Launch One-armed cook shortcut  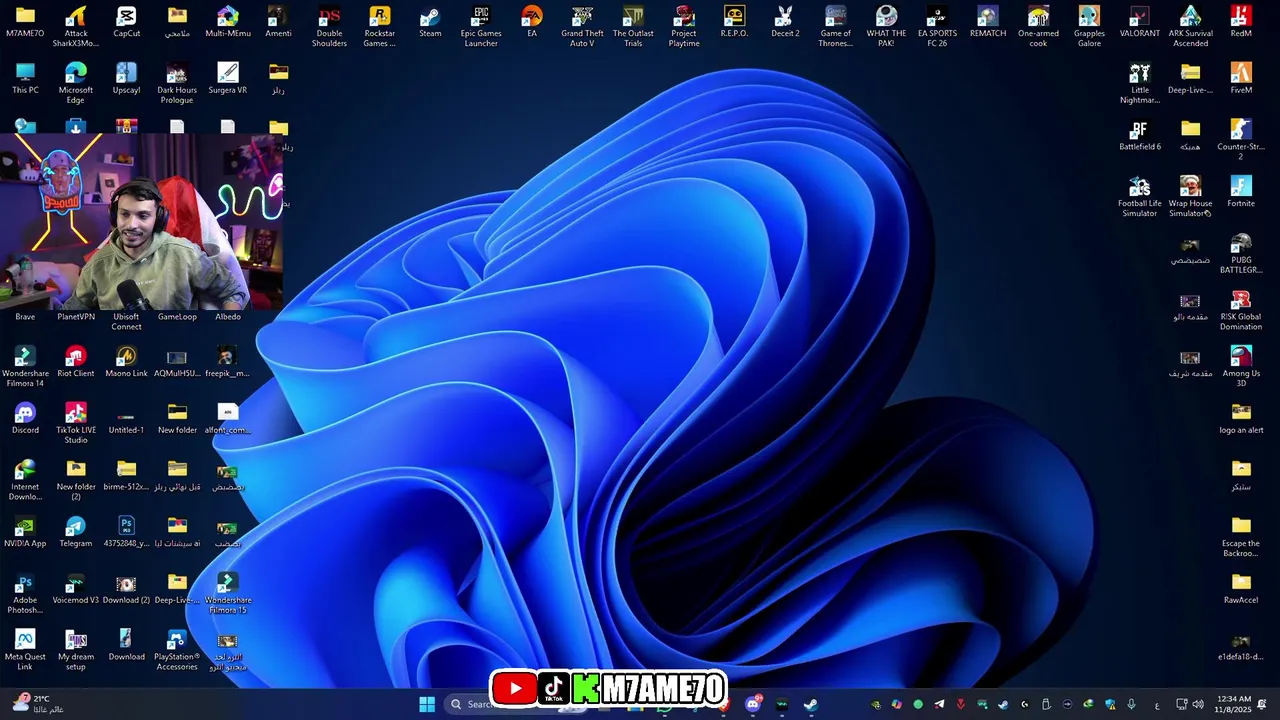(x=1038, y=26)
